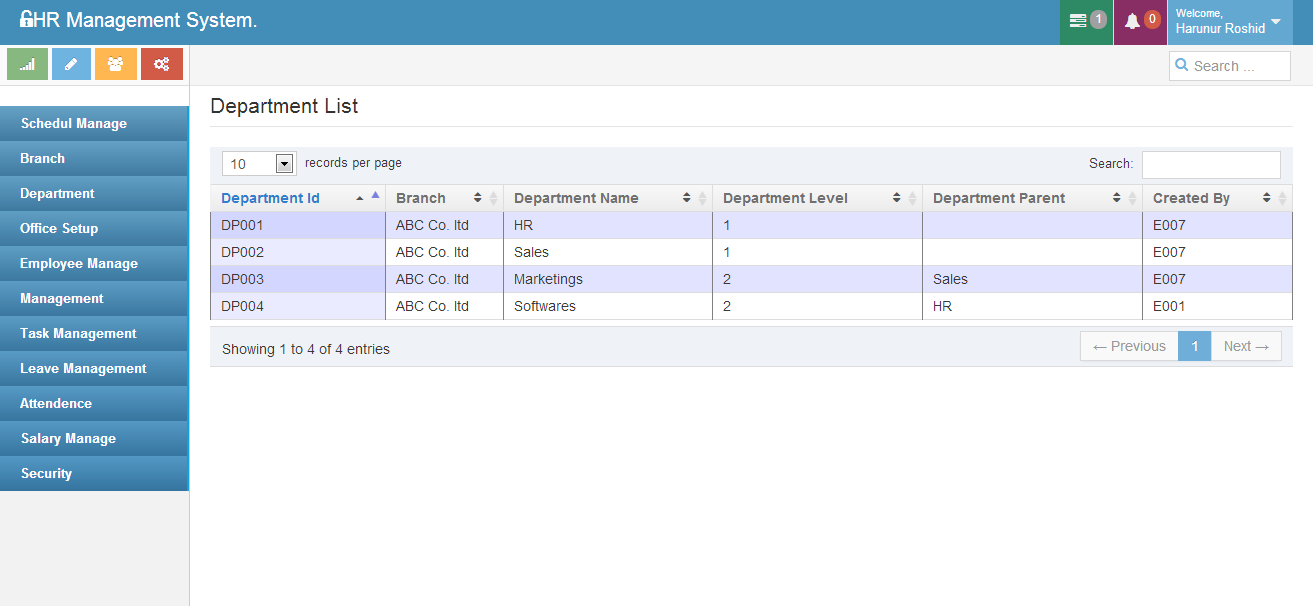Focus the table Search input field
Screen dimensions: 1313x606
click(x=1210, y=164)
